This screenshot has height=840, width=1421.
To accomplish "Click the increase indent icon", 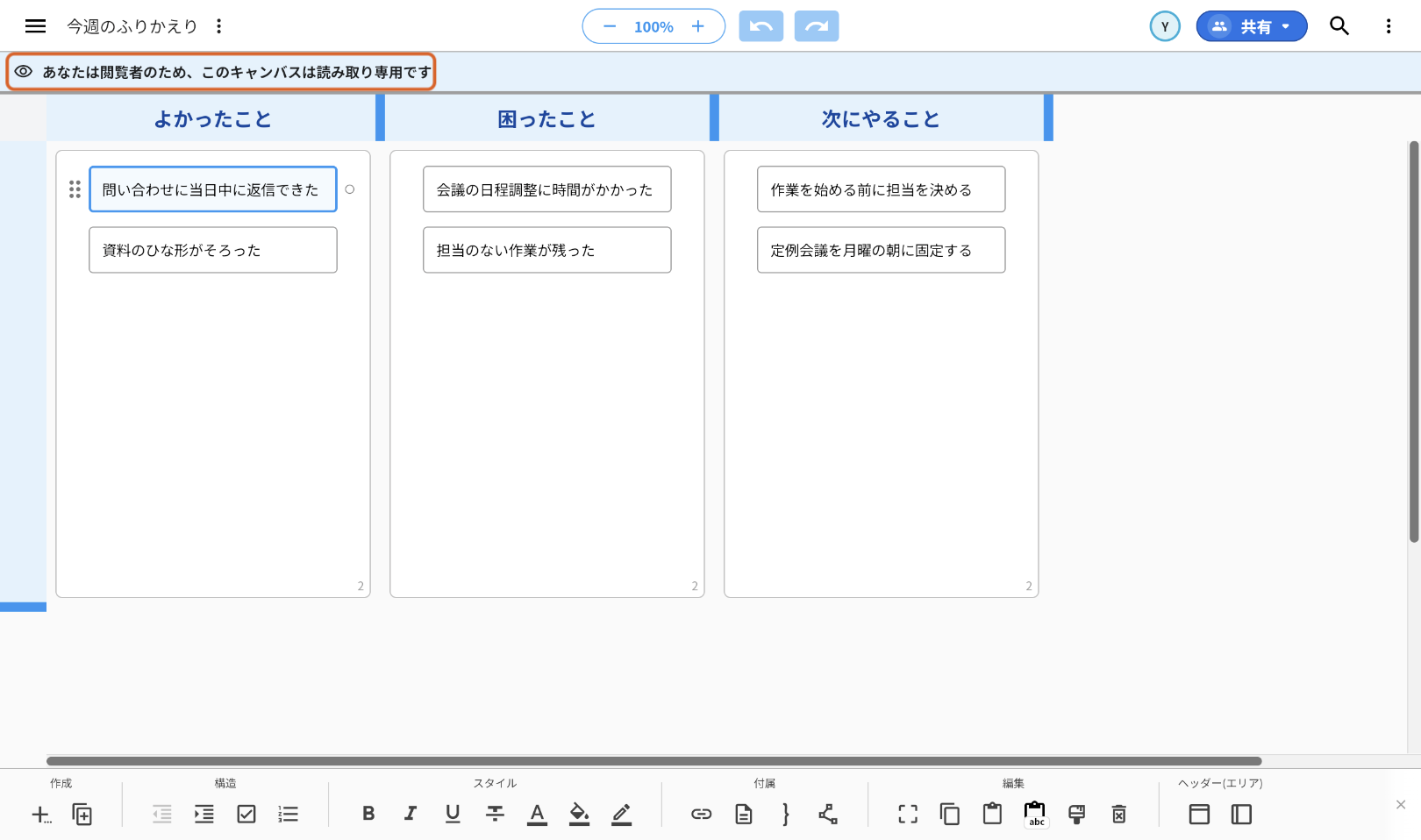I will coord(204,815).
